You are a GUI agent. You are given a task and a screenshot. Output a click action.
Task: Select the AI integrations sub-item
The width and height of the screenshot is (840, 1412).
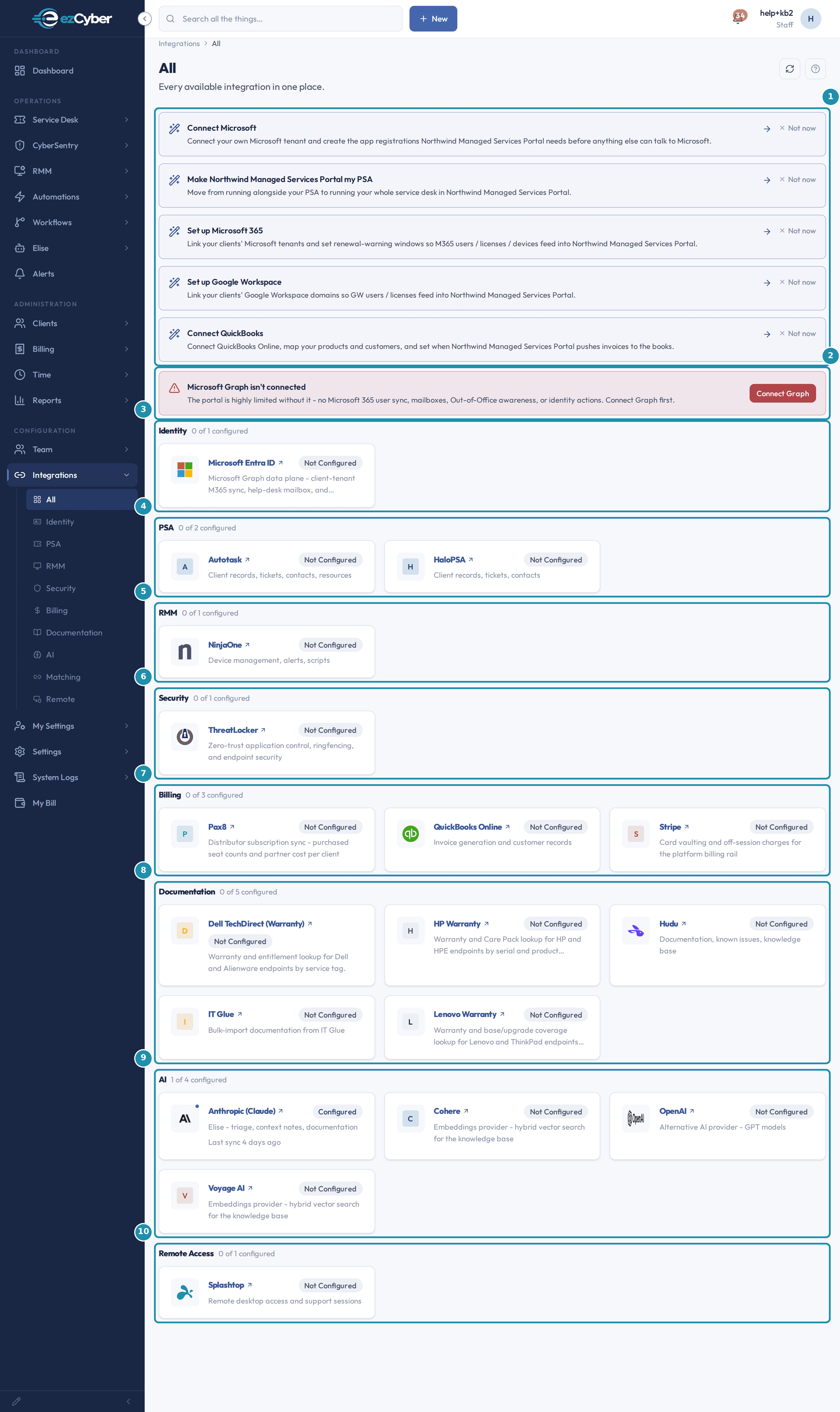tap(81, 655)
